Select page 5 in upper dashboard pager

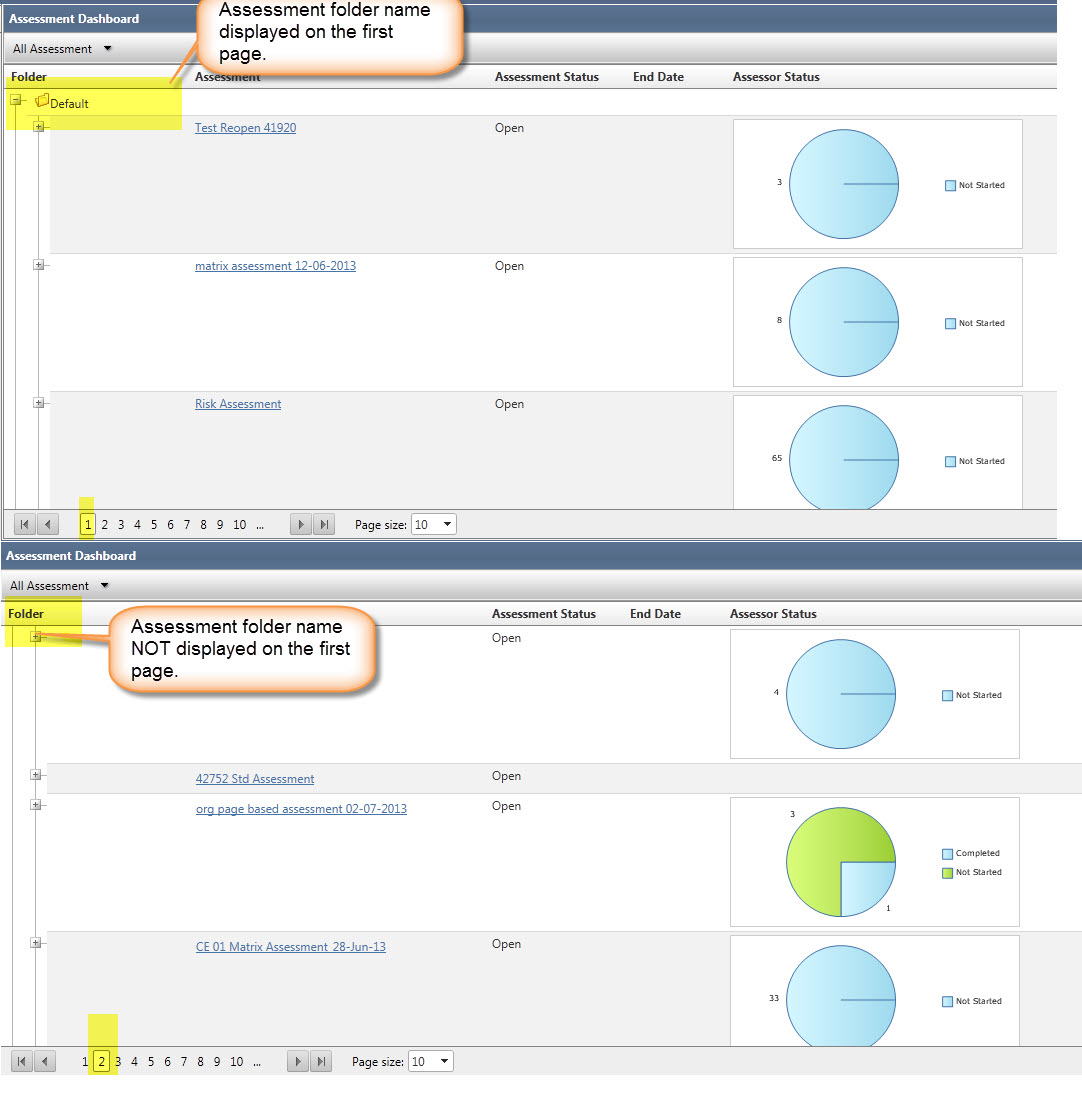154,524
